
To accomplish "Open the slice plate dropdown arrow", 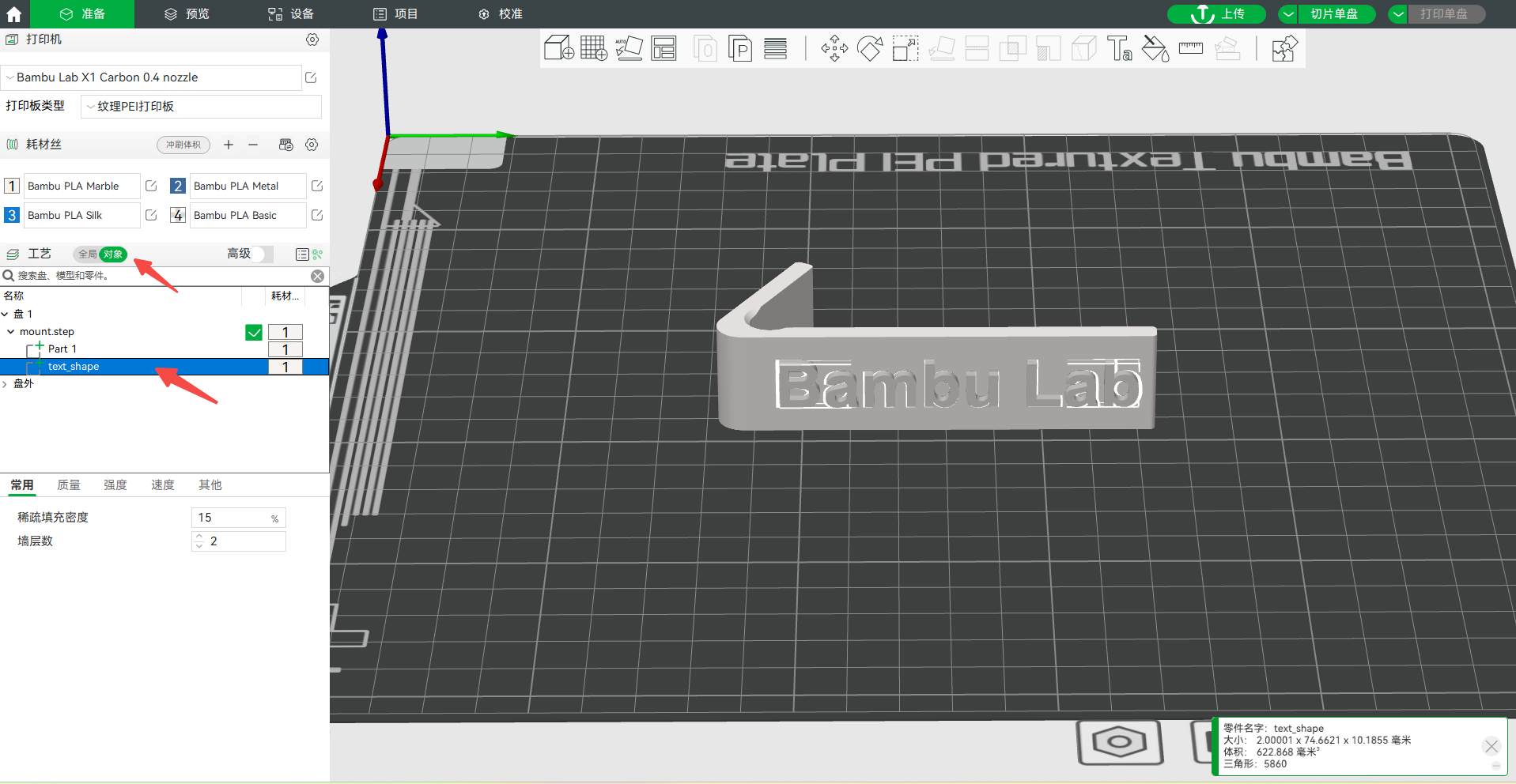I will [x=1288, y=14].
